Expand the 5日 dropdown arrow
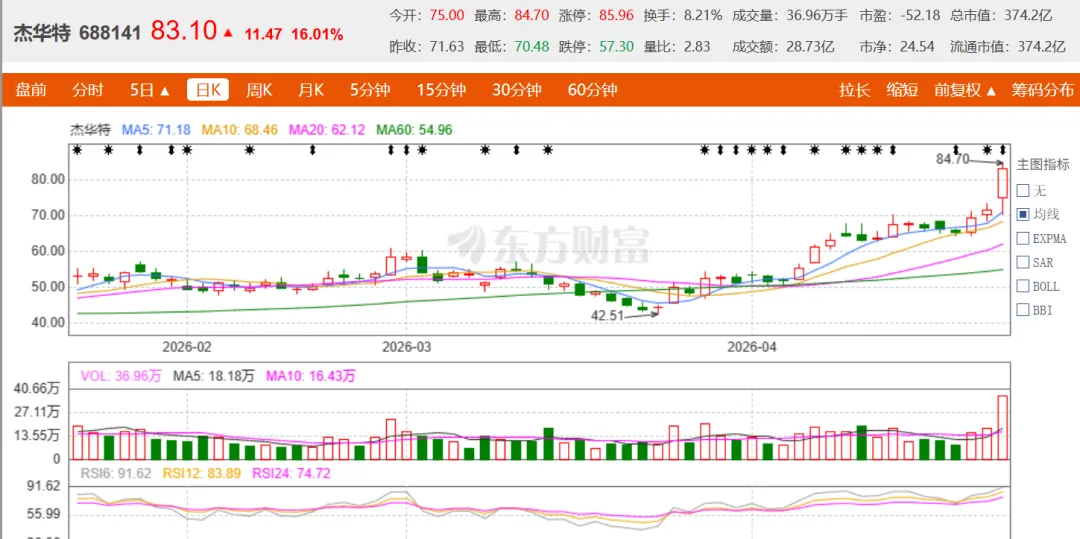The width and height of the screenshot is (1080, 539). pos(165,91)
